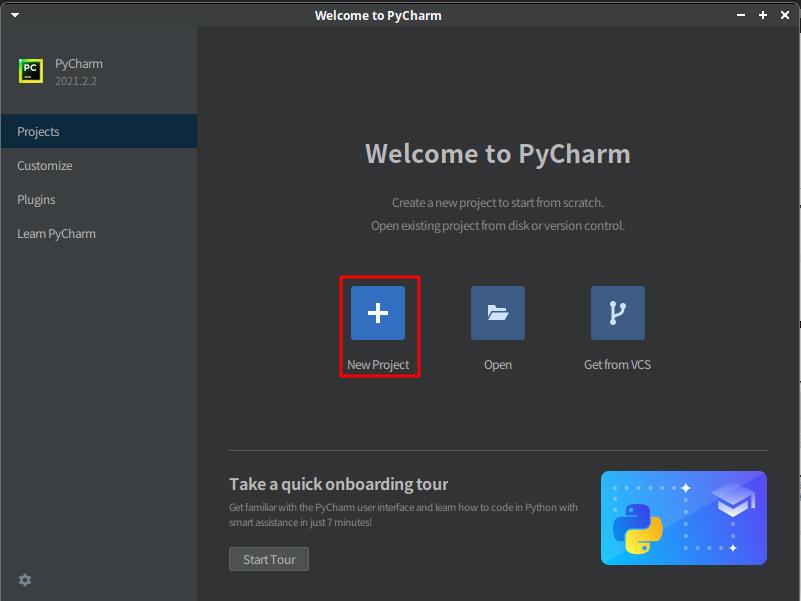The height and width of the screenshot is (601, 801).
Task: Click the Open folder icon
Action: click(x=498, y=313)
